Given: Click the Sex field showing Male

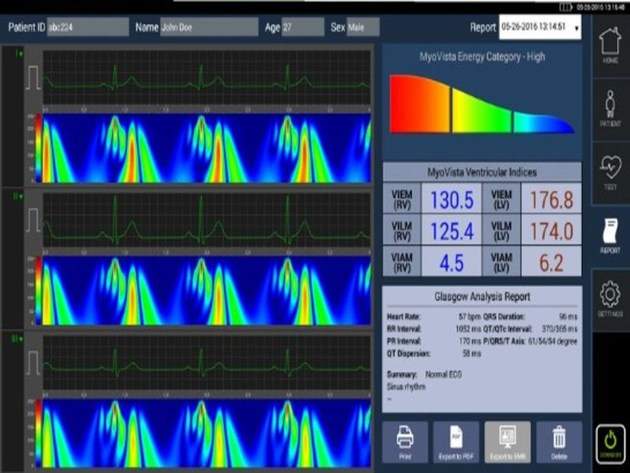Looking at the screenshot, I should pos(362,28).
